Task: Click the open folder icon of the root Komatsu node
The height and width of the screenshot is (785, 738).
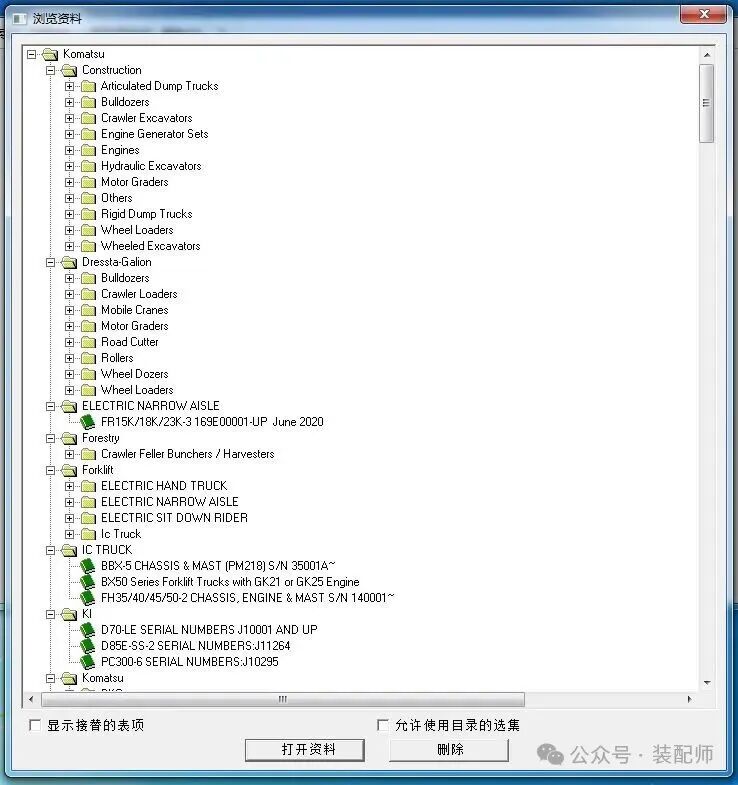Action: (x=50, y=54)
